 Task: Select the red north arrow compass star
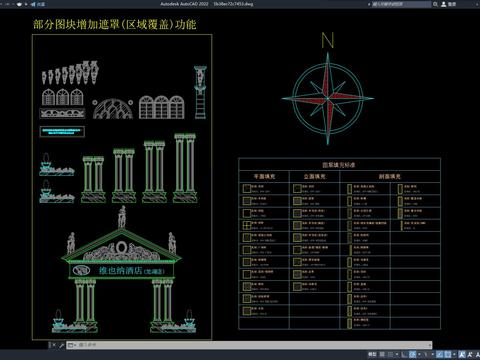coord(327,99)
